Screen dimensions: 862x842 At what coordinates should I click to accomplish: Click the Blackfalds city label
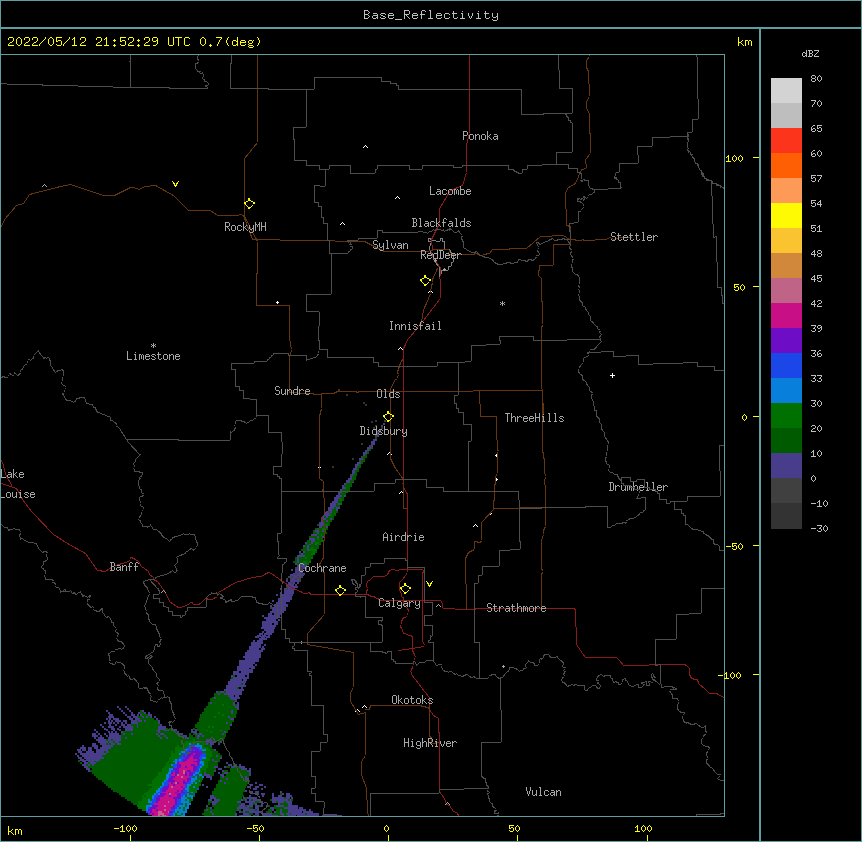pyautogui.click(x=441, y=223)
